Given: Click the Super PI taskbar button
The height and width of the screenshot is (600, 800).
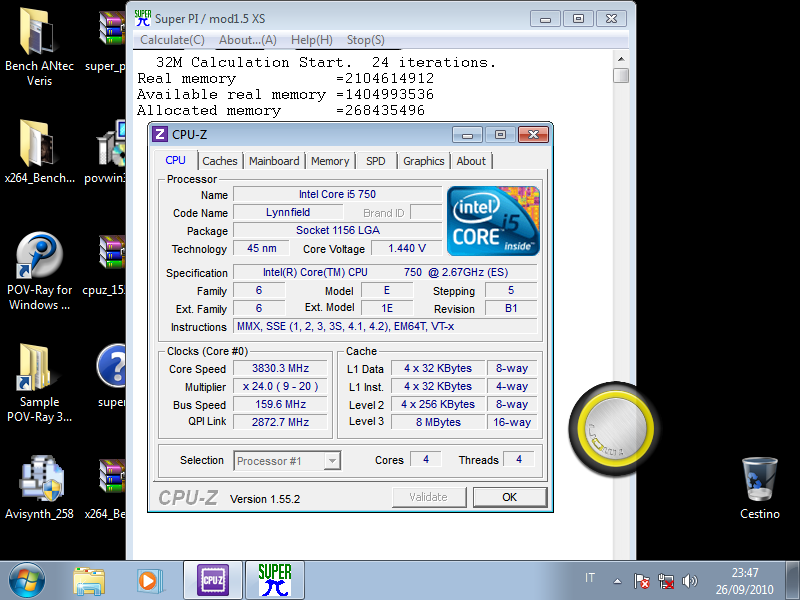Looking at the screenshot, I should pos(274,580).
